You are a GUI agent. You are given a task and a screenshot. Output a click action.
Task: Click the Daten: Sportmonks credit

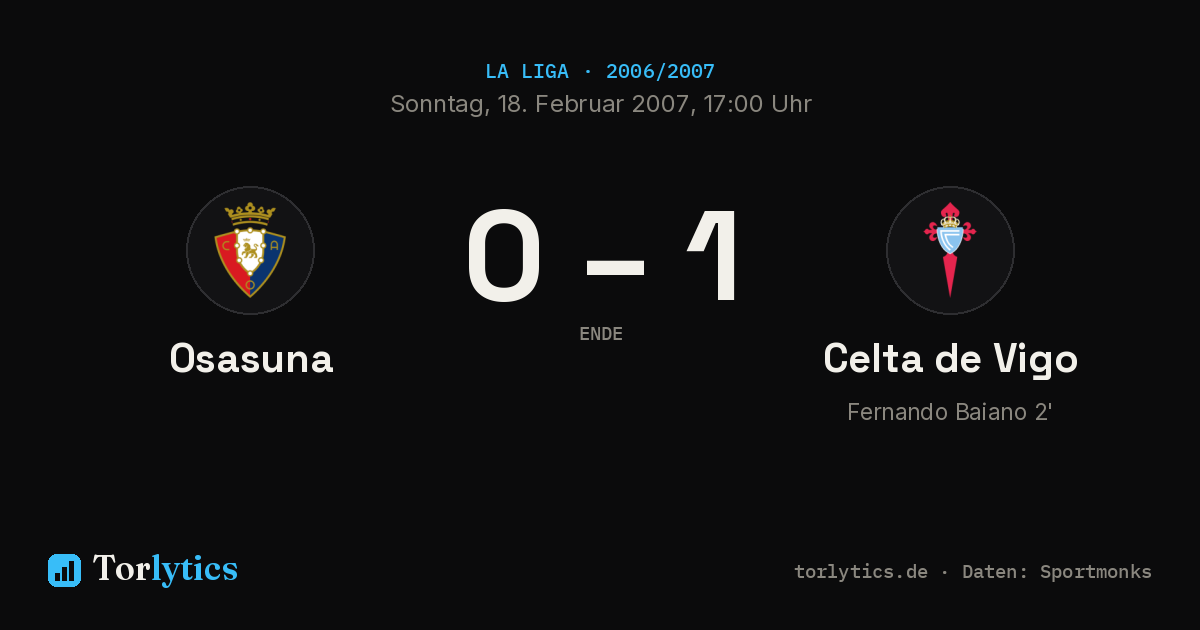coord(1057,572)
